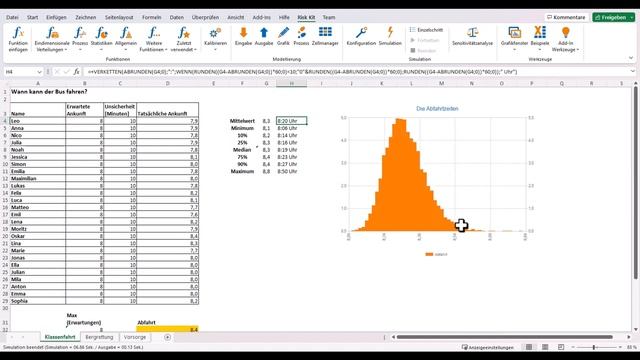
Task: Select the Risk Kit ribbon tab
Action: pos(306,17)
